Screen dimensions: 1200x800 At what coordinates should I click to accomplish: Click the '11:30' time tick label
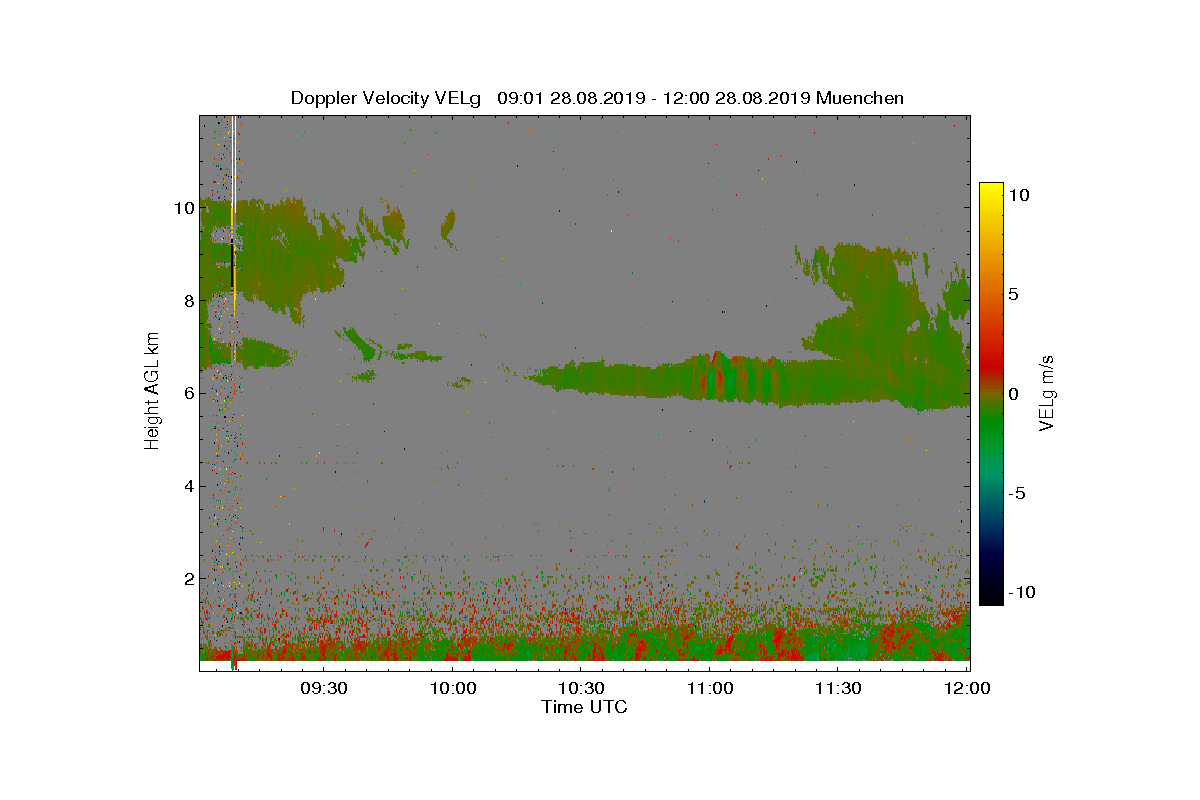[838, 689]
